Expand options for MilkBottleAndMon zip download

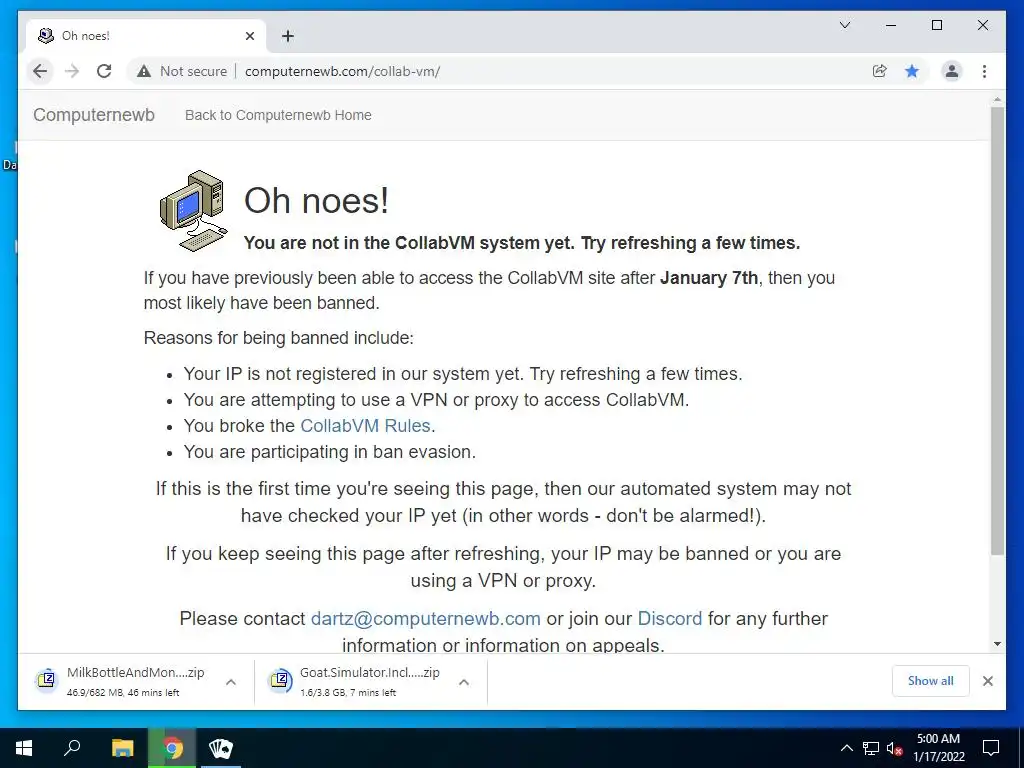coord(231,682)
